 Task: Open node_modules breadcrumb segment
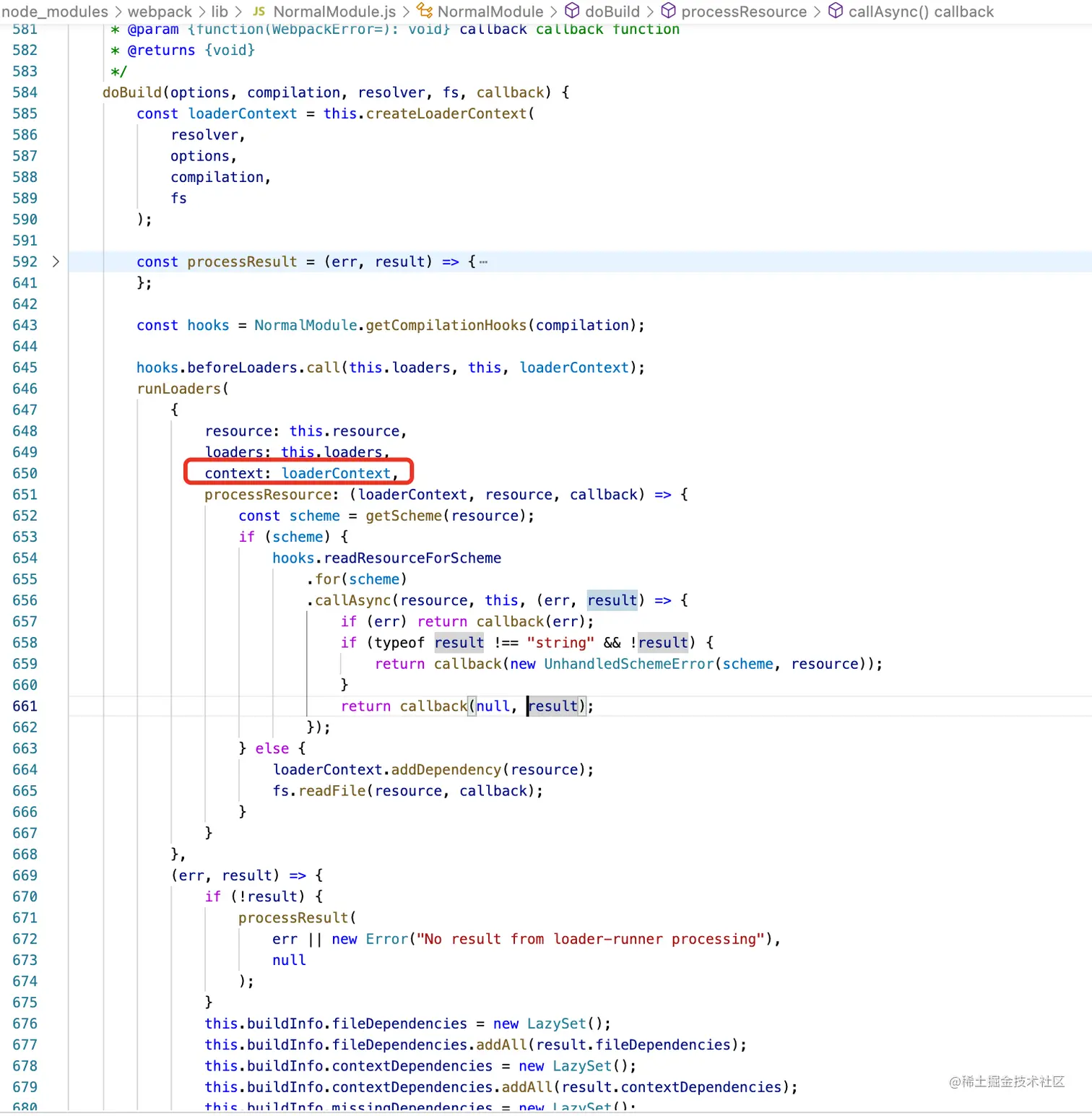click(x=55, y=12)
